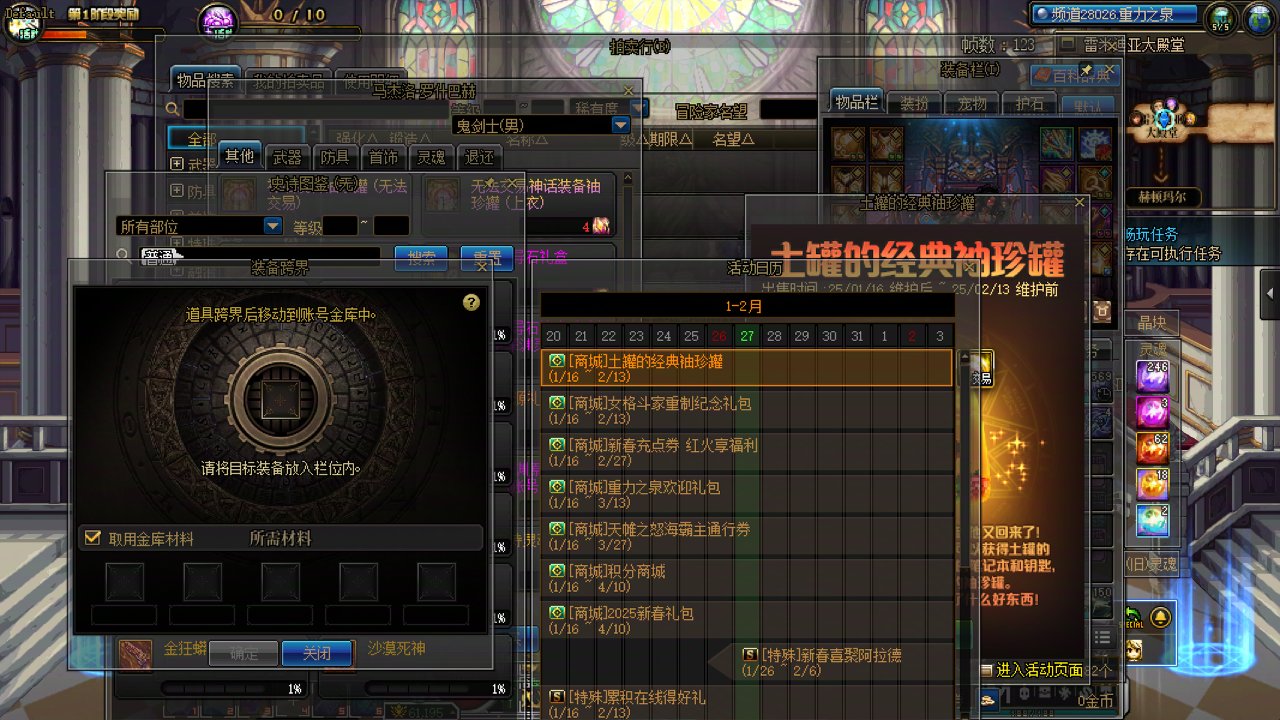The image size is (1280, 720).
Task: Pick the yellow soul orb showing 18
Action: (1152, 484)
